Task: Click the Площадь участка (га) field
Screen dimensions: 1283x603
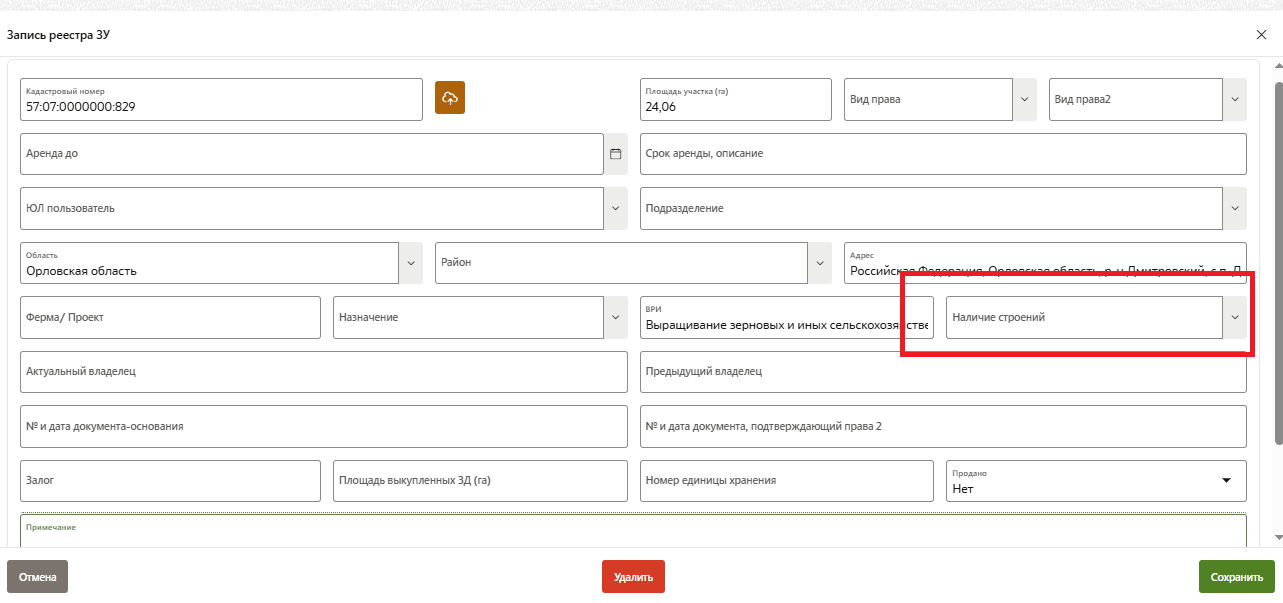Action: pyautogui.click(x=735, y=105)
